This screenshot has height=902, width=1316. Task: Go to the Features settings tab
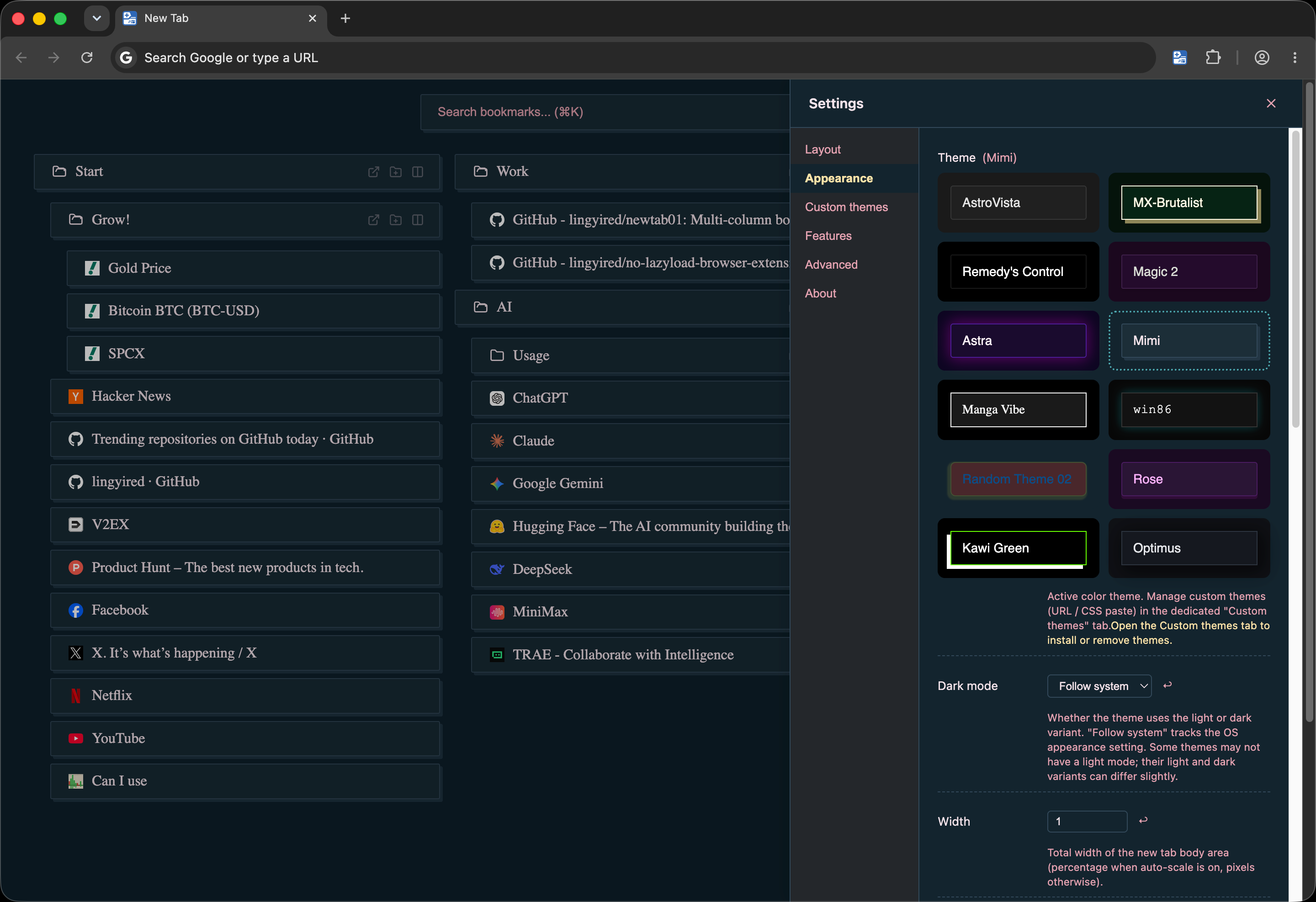tap(854, 235)
